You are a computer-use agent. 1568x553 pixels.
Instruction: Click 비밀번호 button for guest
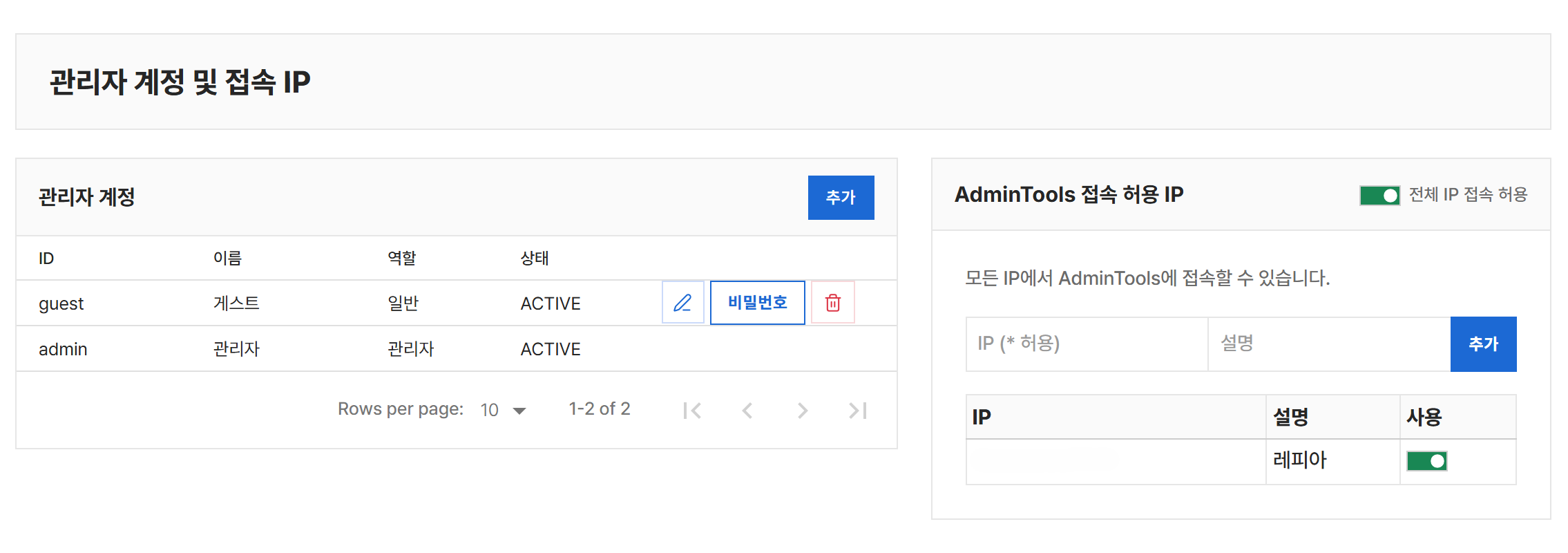tap(757, 303)
